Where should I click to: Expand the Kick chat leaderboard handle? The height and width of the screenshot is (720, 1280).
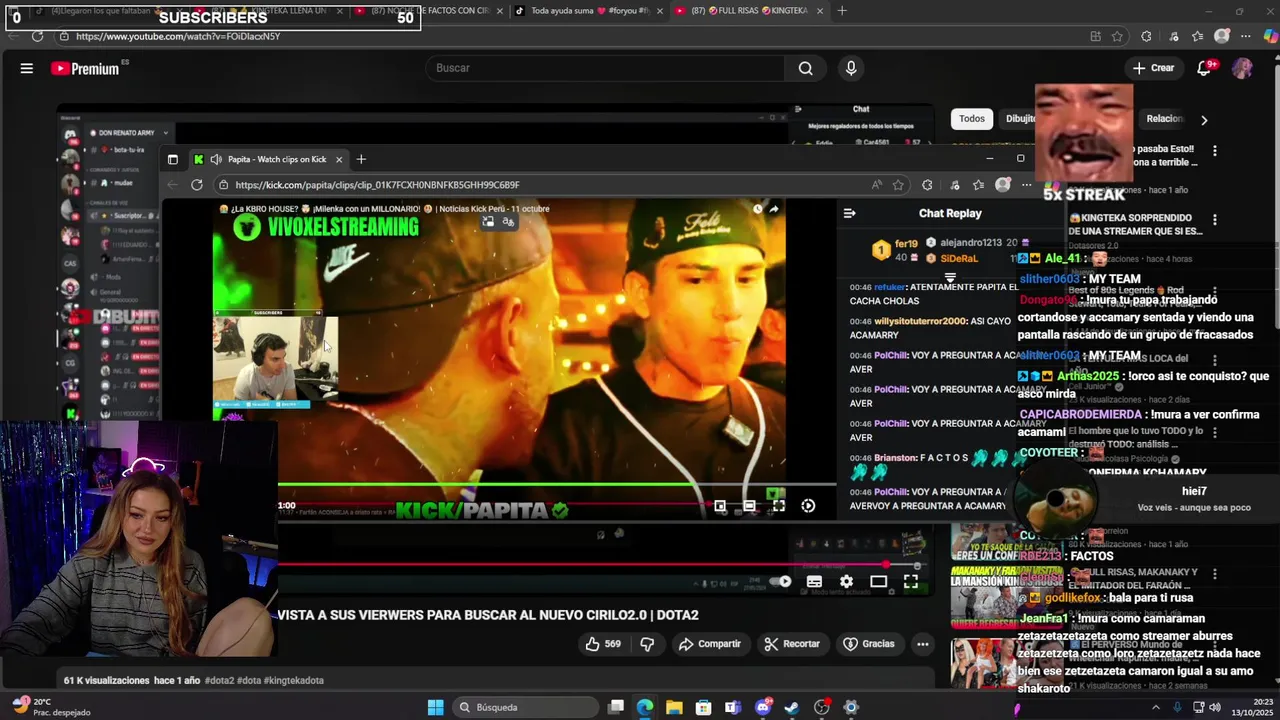coord(950,278)
